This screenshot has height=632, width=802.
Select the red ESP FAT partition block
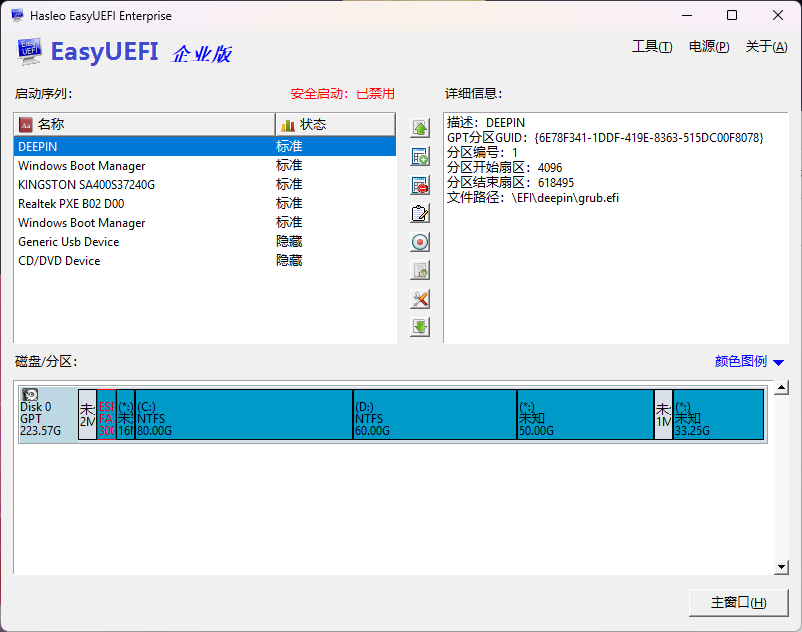click(x=106, y=415)
